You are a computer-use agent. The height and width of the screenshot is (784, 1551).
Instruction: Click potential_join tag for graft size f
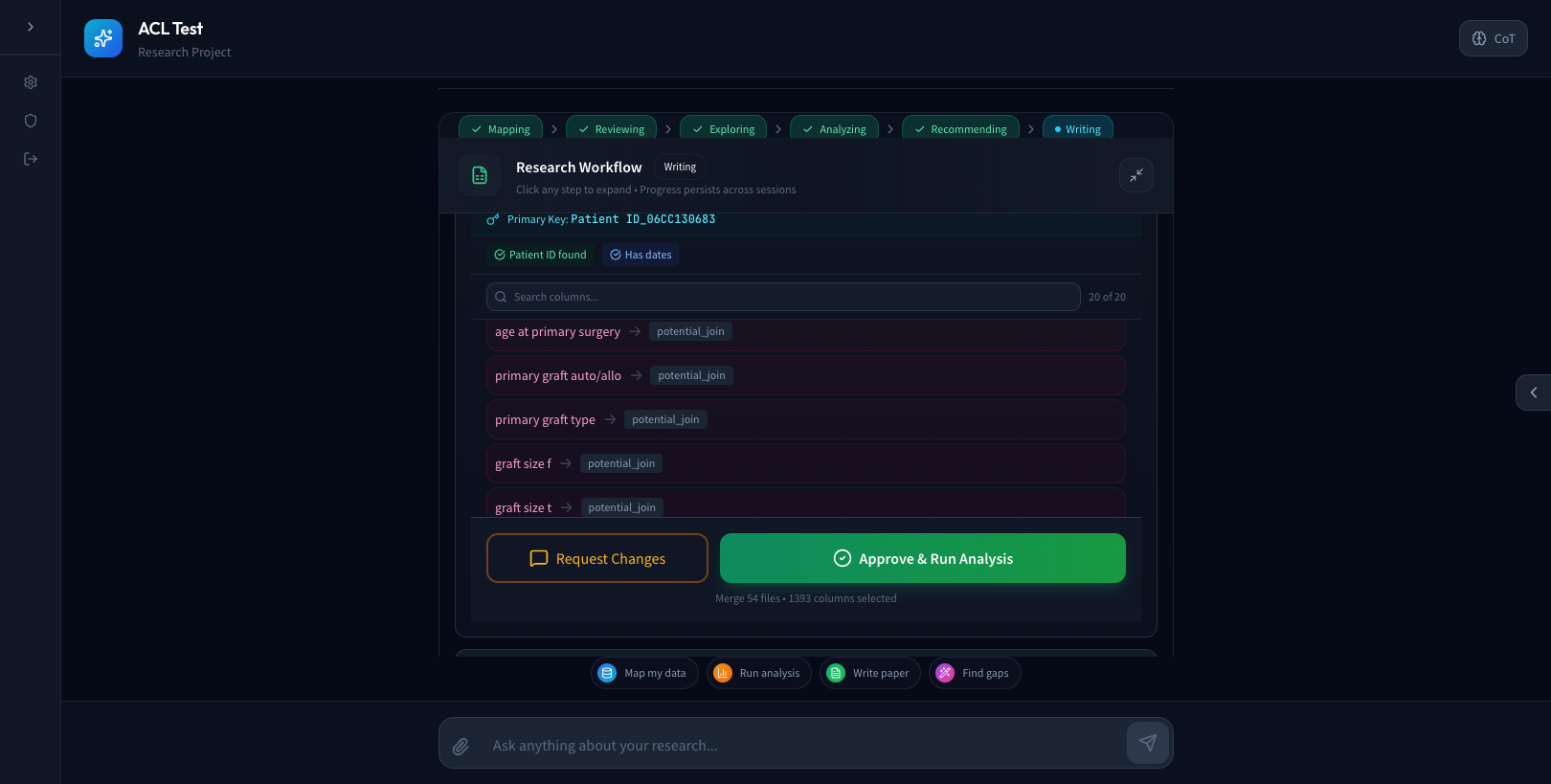pos(621,463)
